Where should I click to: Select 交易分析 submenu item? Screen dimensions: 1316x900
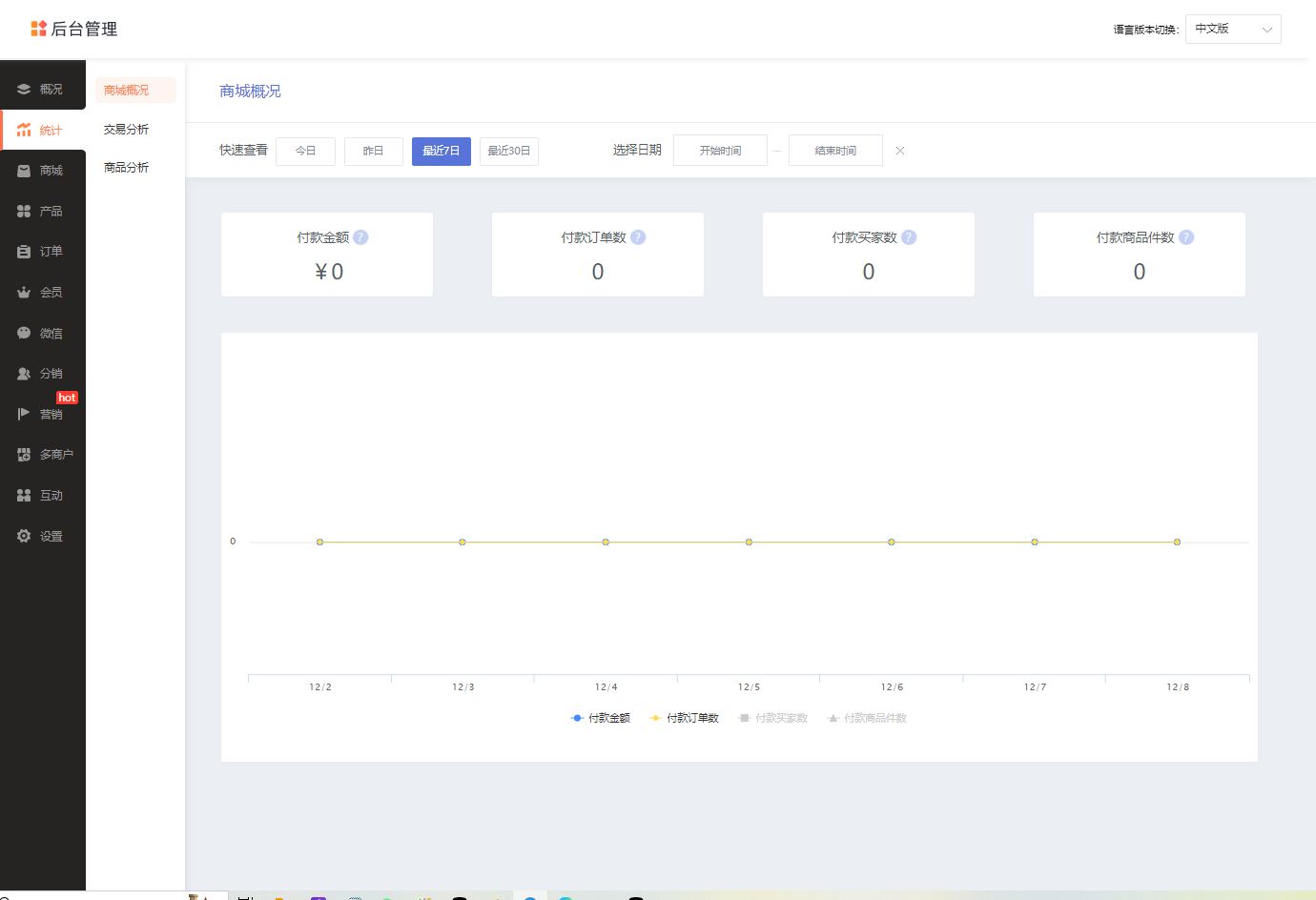point(126,129)
